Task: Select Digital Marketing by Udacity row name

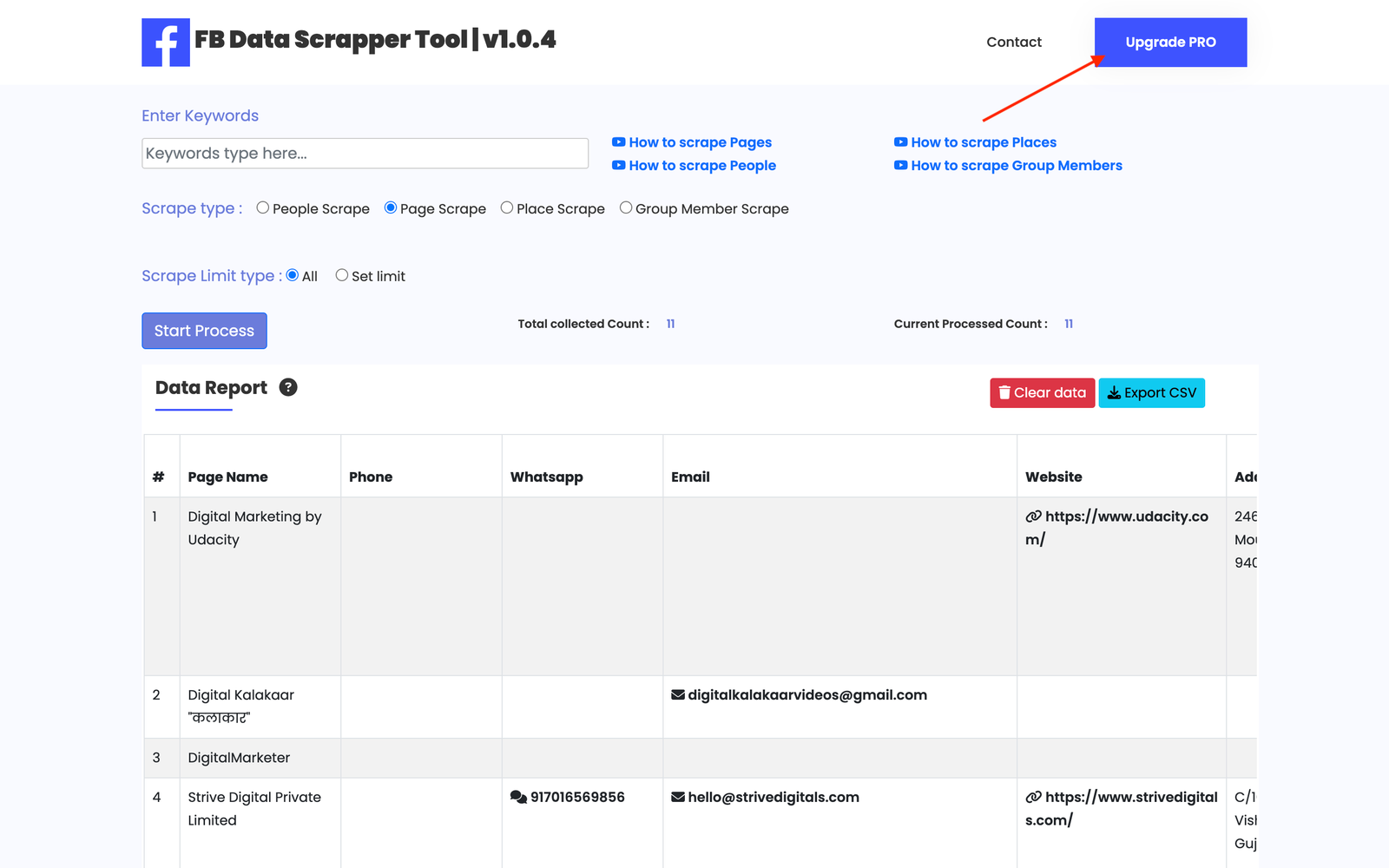Action: tap(254, 528)
